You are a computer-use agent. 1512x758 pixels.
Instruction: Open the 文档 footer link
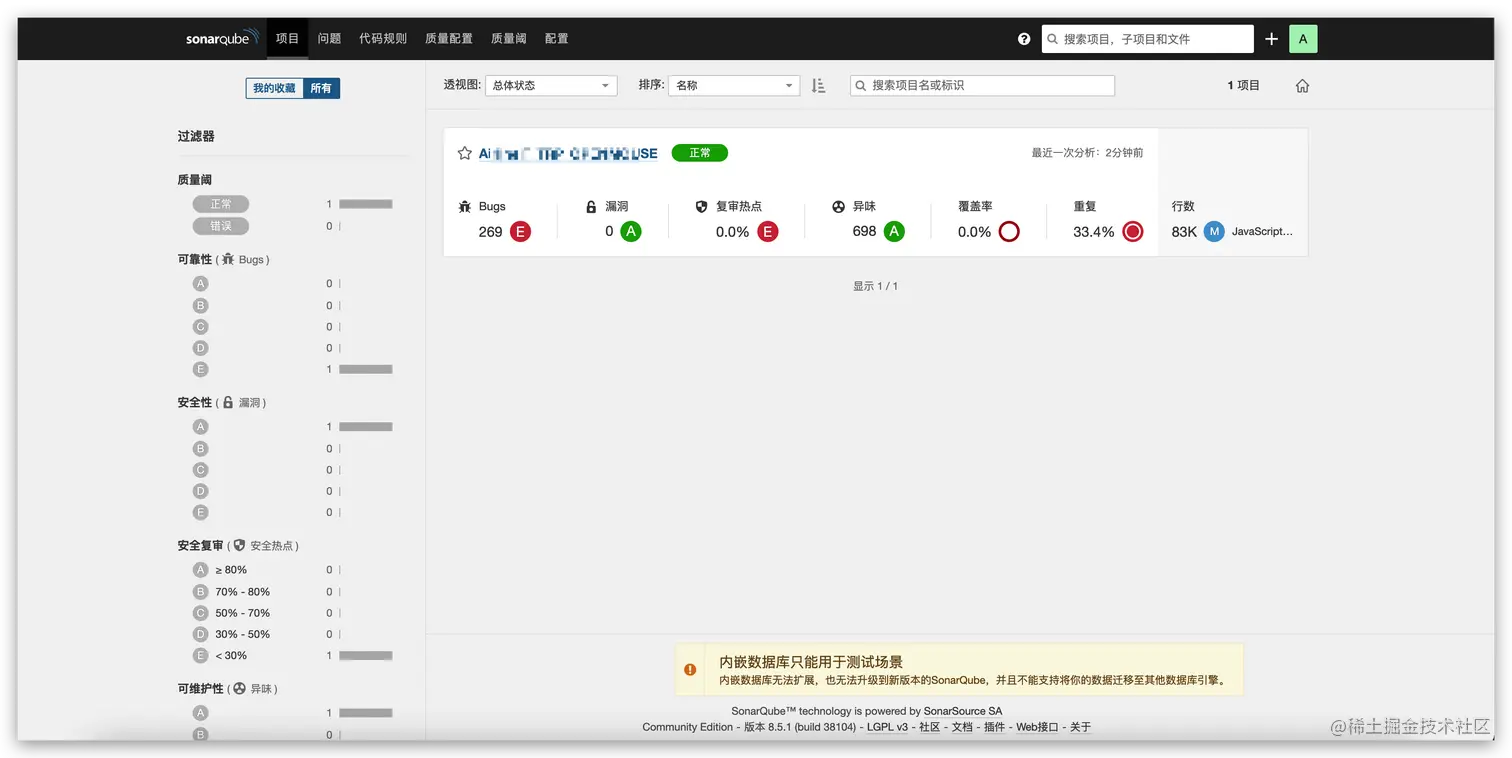962,727
